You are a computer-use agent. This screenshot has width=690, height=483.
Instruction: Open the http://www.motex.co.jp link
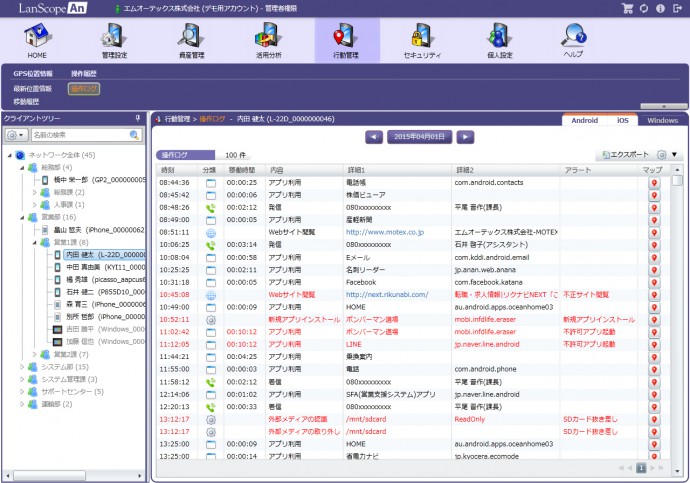385,232
